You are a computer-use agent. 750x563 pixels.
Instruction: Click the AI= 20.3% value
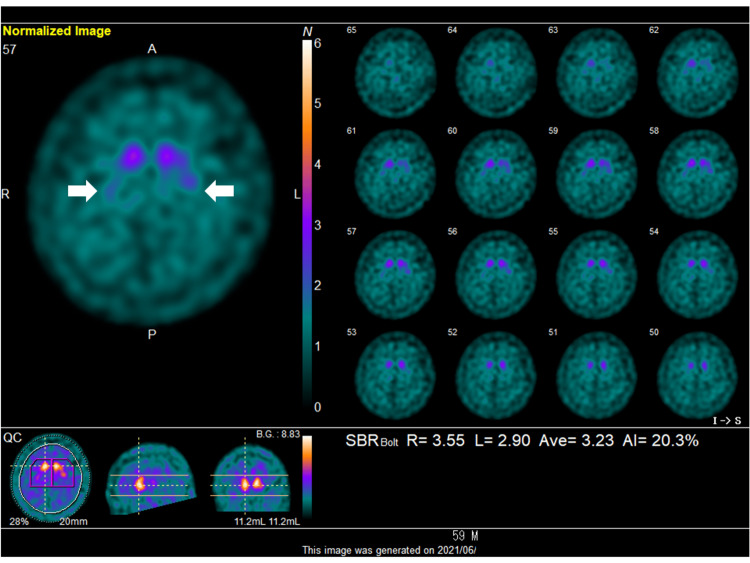[x=661, y=440]
